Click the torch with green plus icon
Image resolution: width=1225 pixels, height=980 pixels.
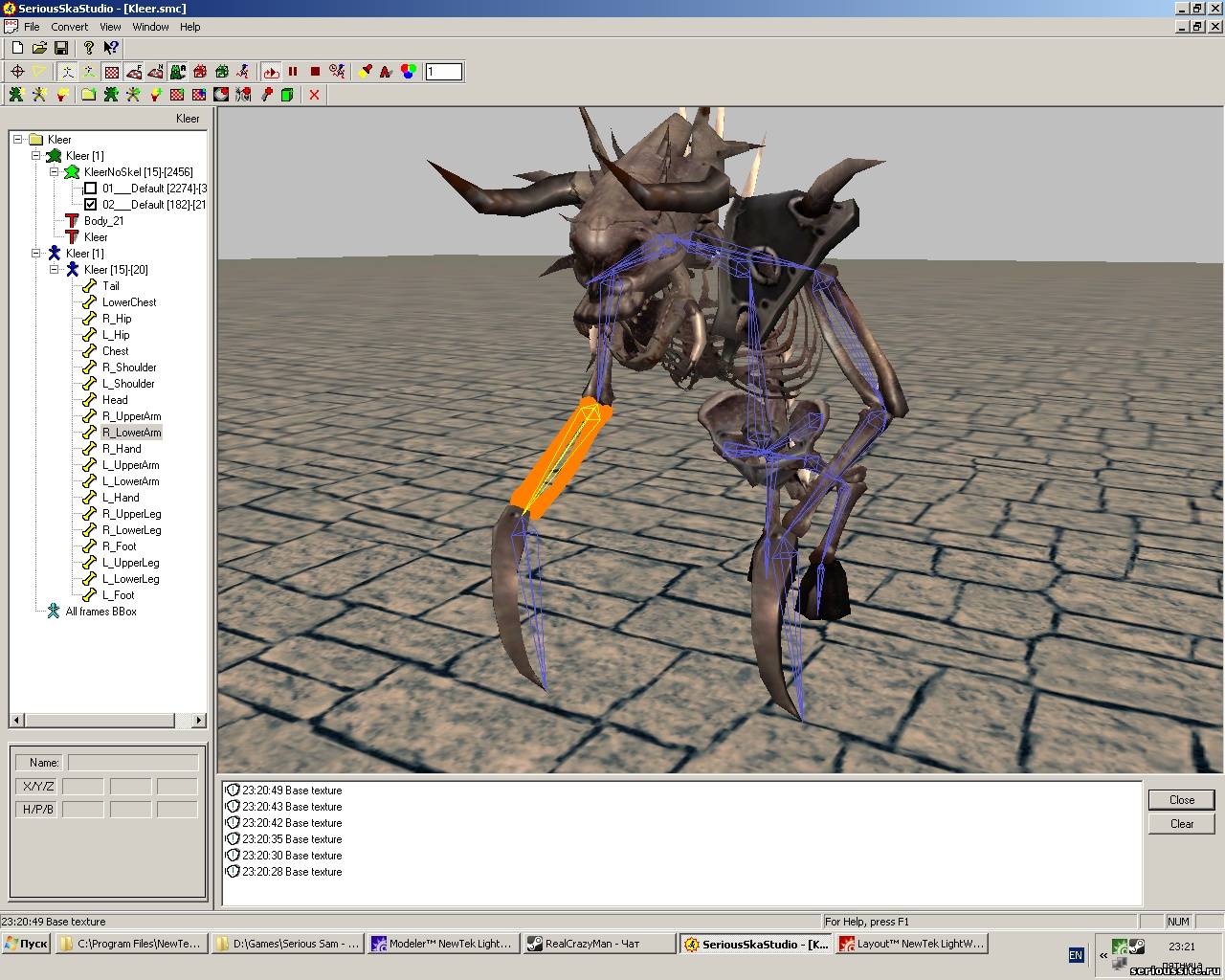[x=155, y=95]
